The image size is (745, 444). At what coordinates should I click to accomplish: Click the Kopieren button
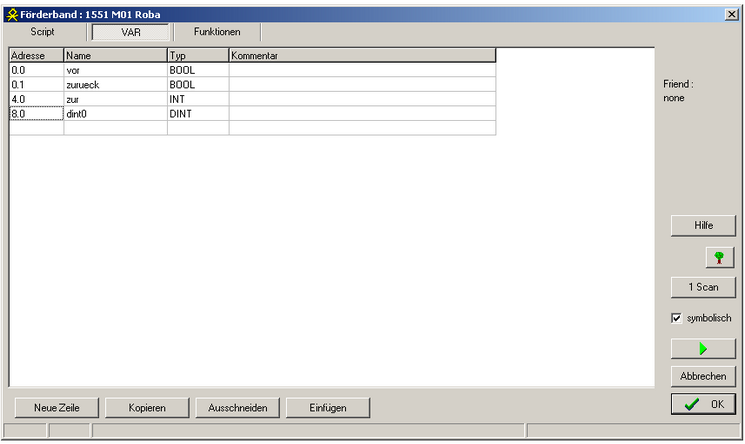tap(147, 408)
